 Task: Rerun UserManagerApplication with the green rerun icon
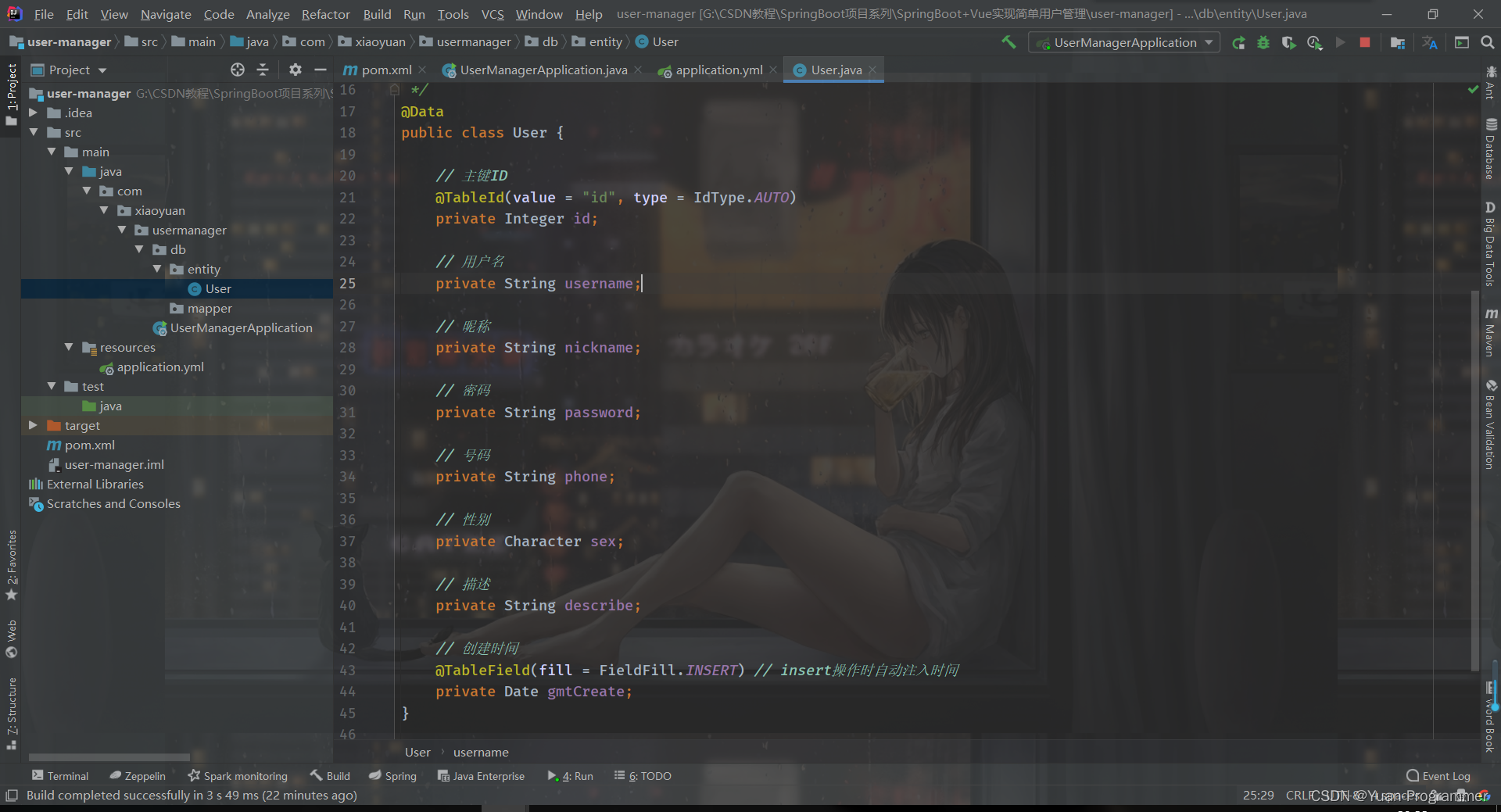1238,43
